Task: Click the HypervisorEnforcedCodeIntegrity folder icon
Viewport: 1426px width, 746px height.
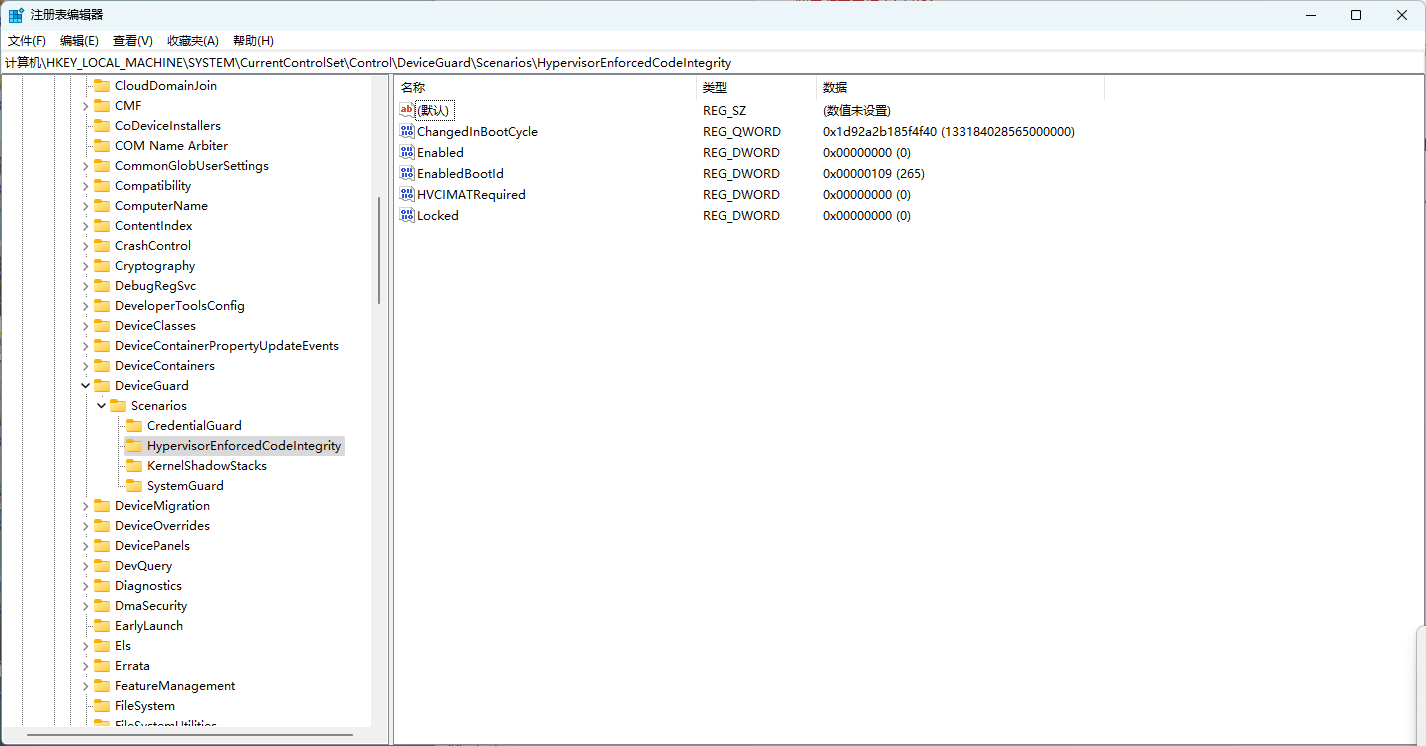Action: tap(134, 445)
